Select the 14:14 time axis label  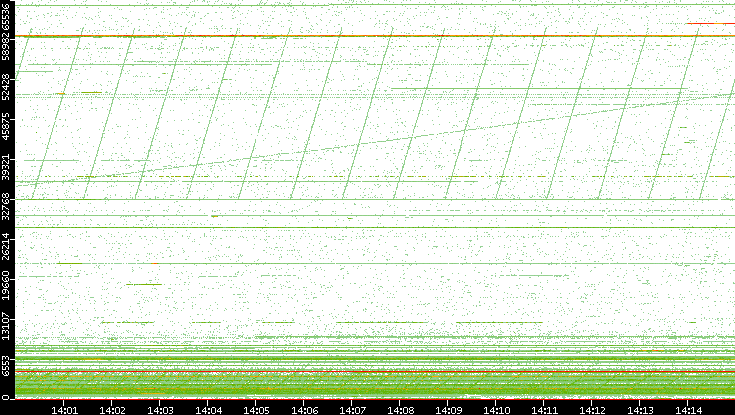click(x=689, y=410)
